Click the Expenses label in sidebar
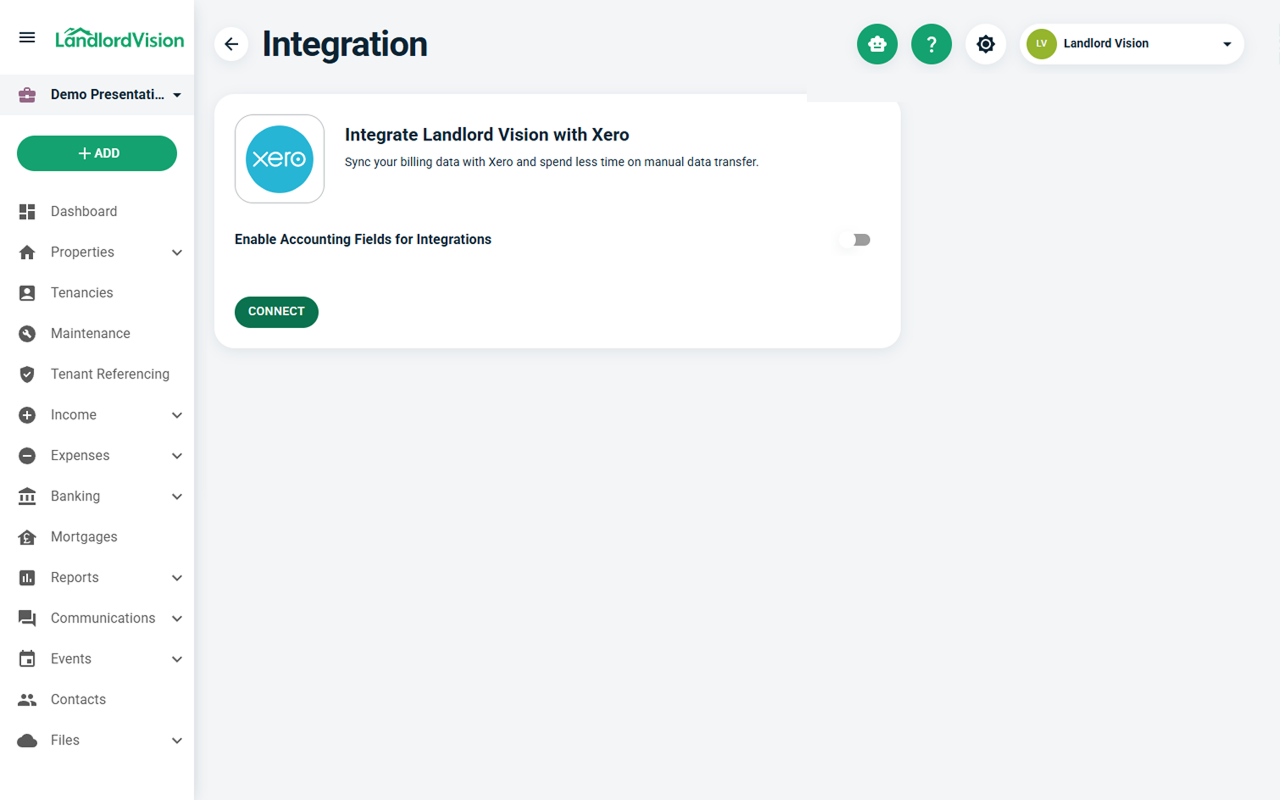 click(x=80, y=456)
